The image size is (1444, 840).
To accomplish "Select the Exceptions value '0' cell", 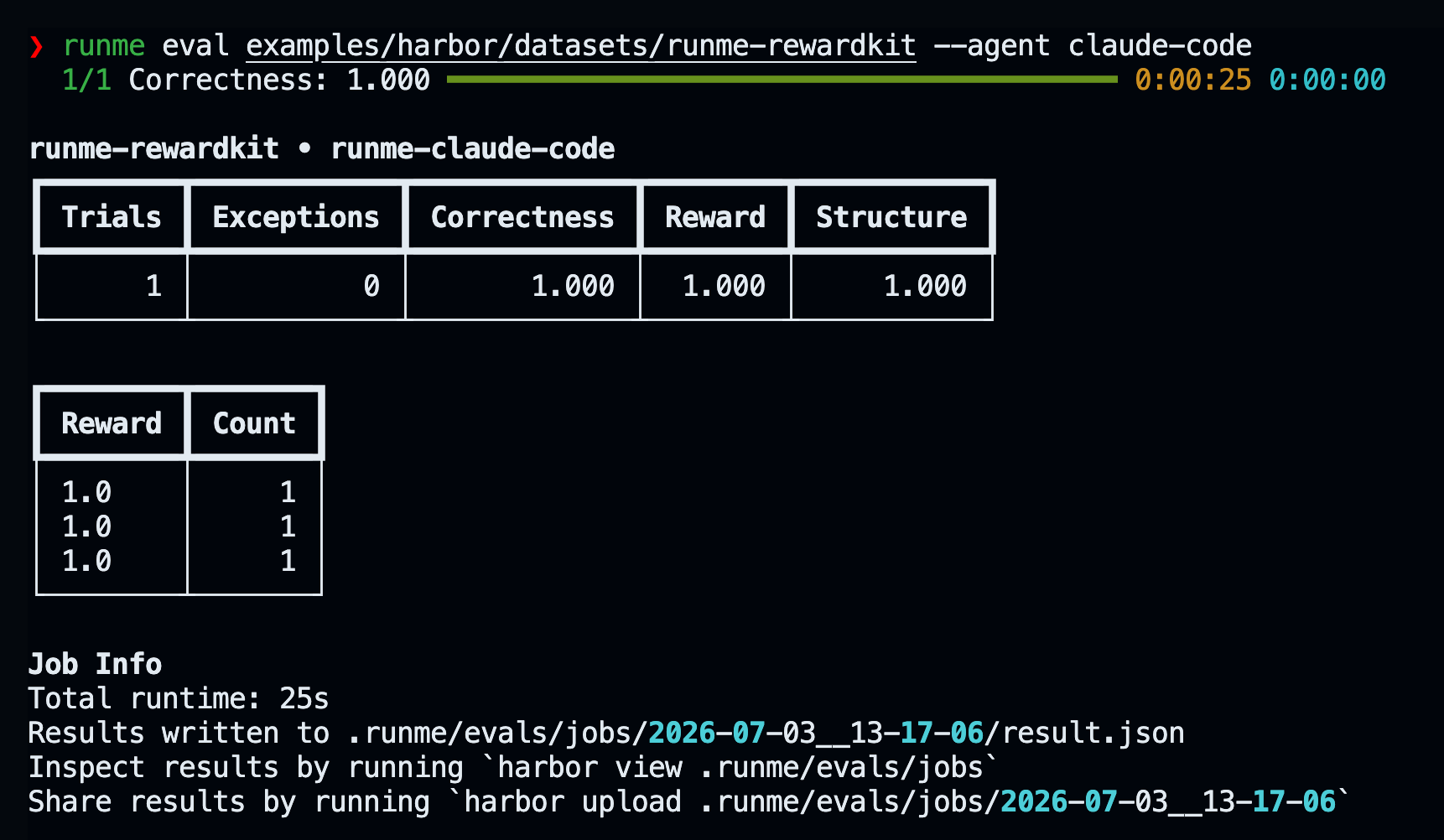I will (296, 286).
